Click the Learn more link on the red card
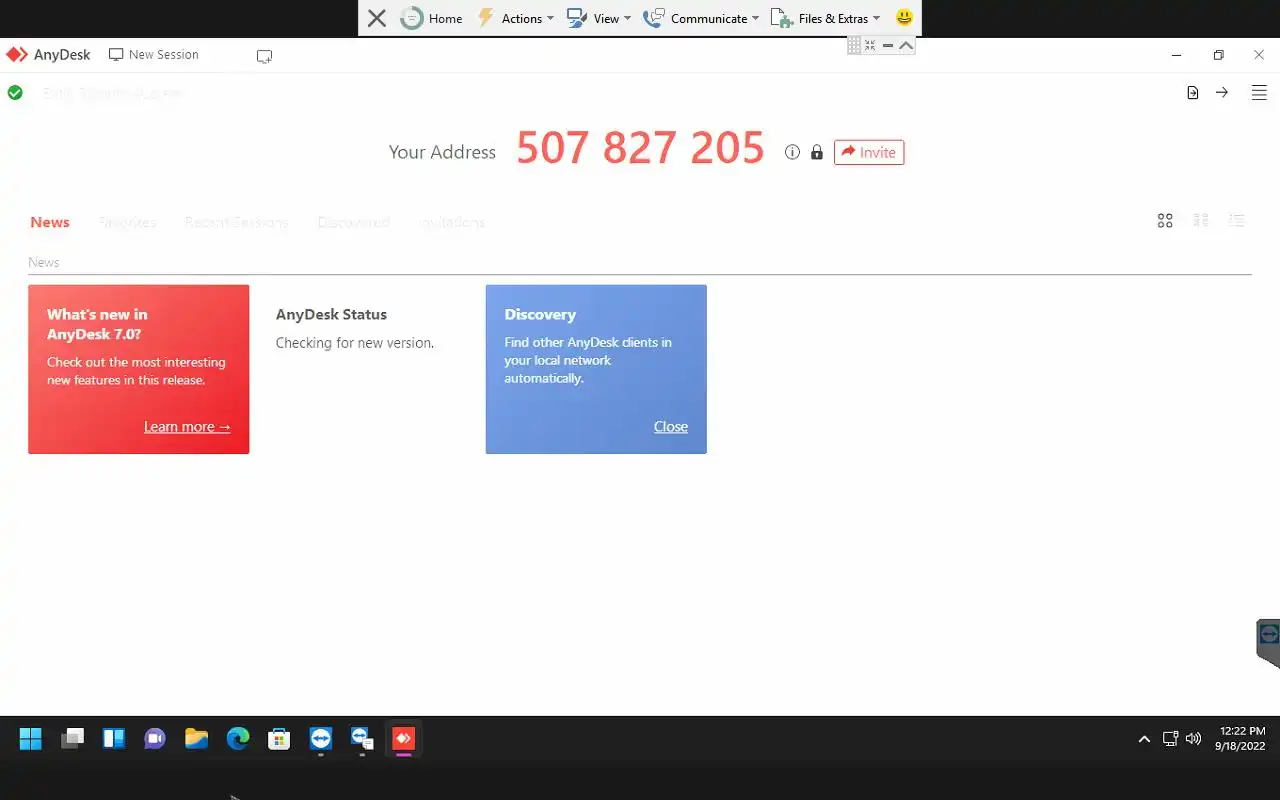Viewport: 1280px width, 800px height. click(x=187, y=427)
